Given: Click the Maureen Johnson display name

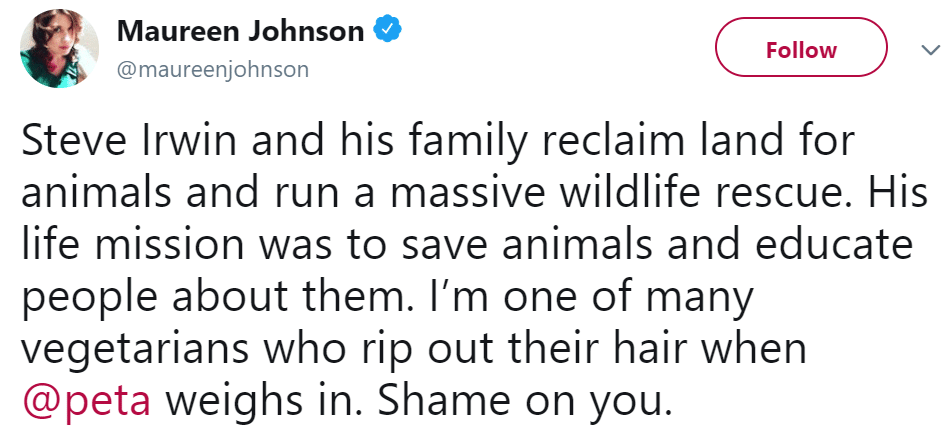Looking at the screenshot, I should [x=240, y=31].
